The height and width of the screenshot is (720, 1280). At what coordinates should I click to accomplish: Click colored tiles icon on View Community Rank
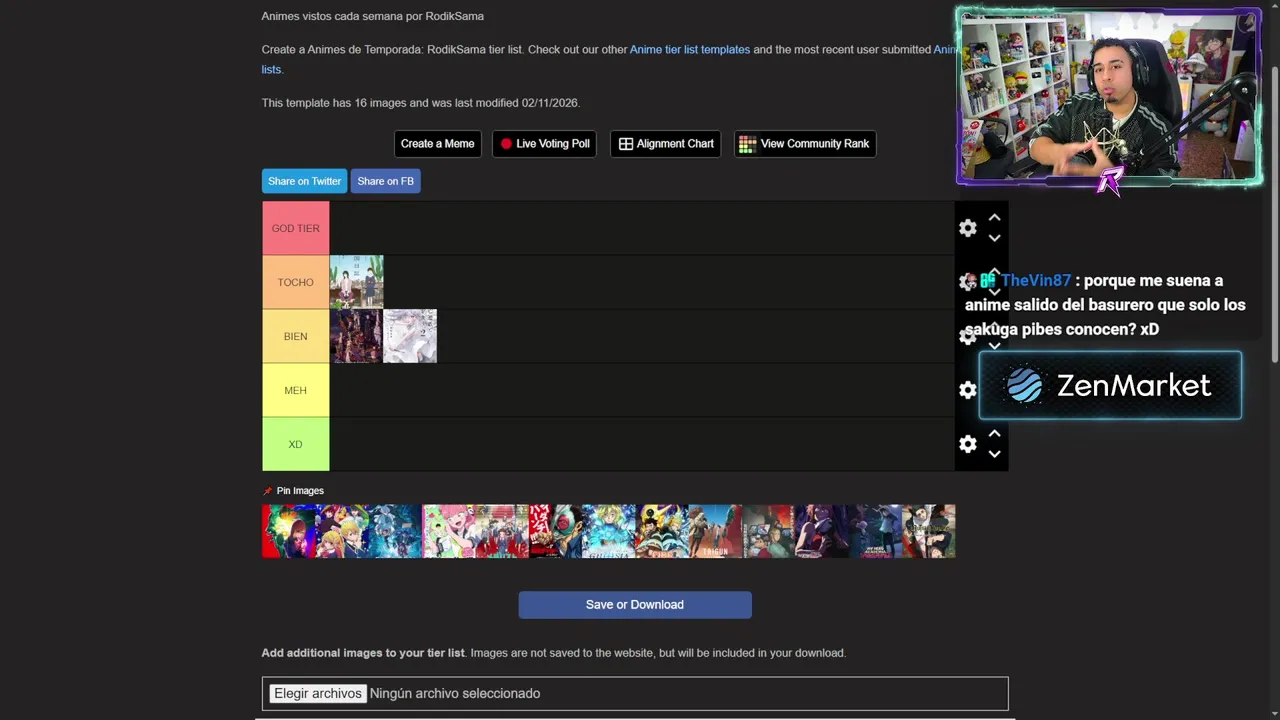coord(747,144)
